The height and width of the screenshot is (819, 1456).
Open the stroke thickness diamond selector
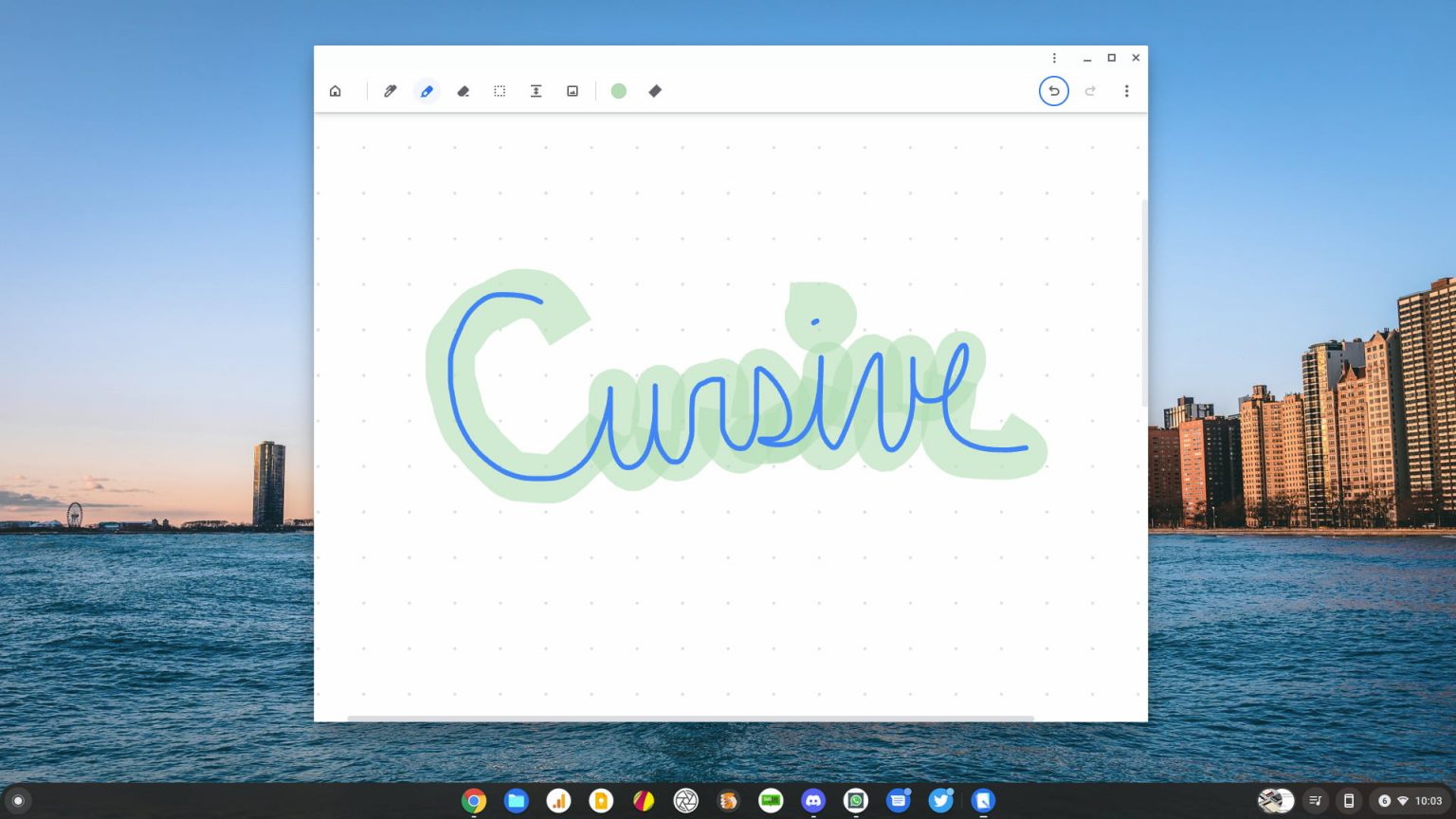[x=655, y=91]
